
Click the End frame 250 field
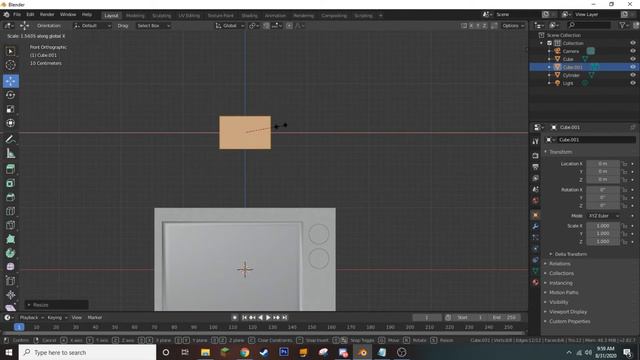click(504, 317)
